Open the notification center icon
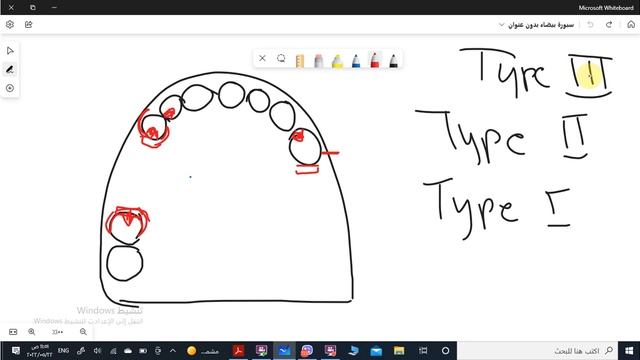This screenshot has width=640, height=360. 16,351
